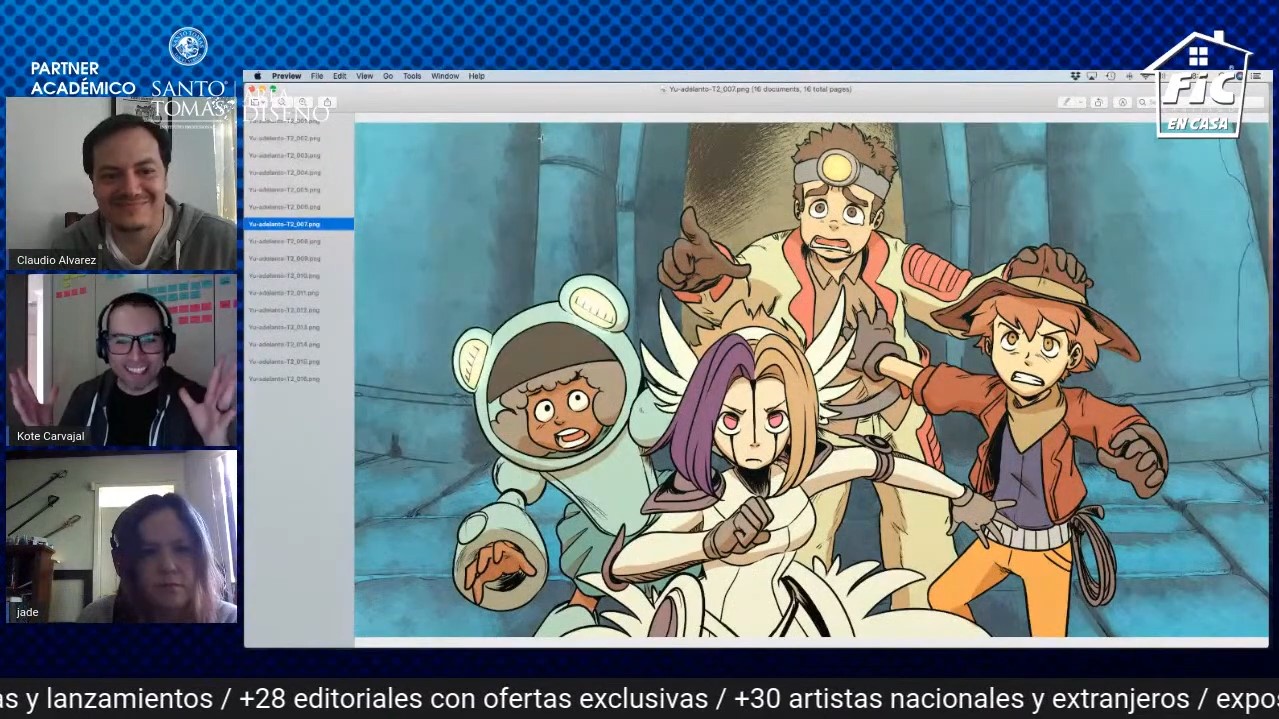
Task: Open the Tools menu
Action: click(x=412, y=76)
